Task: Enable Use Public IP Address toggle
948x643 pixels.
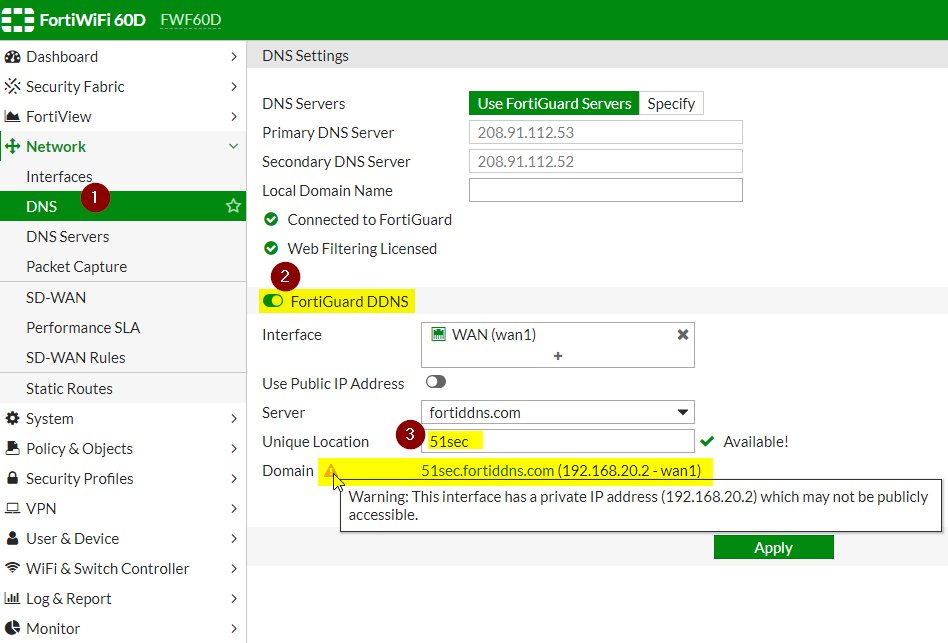Action: pyautogui.click(x=436, y=382)
